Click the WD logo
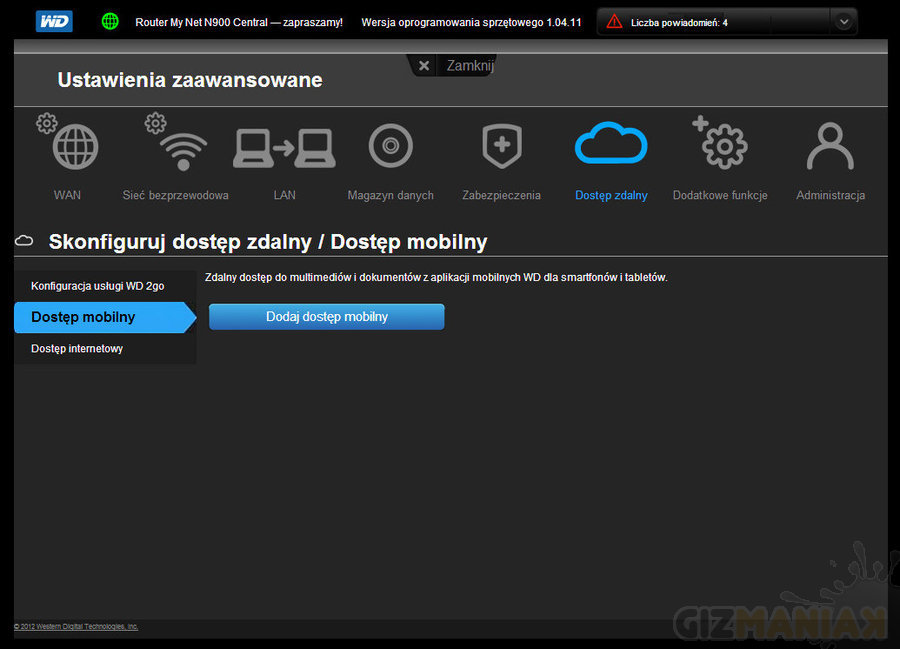The image size is (900, 649). [54, 21]
